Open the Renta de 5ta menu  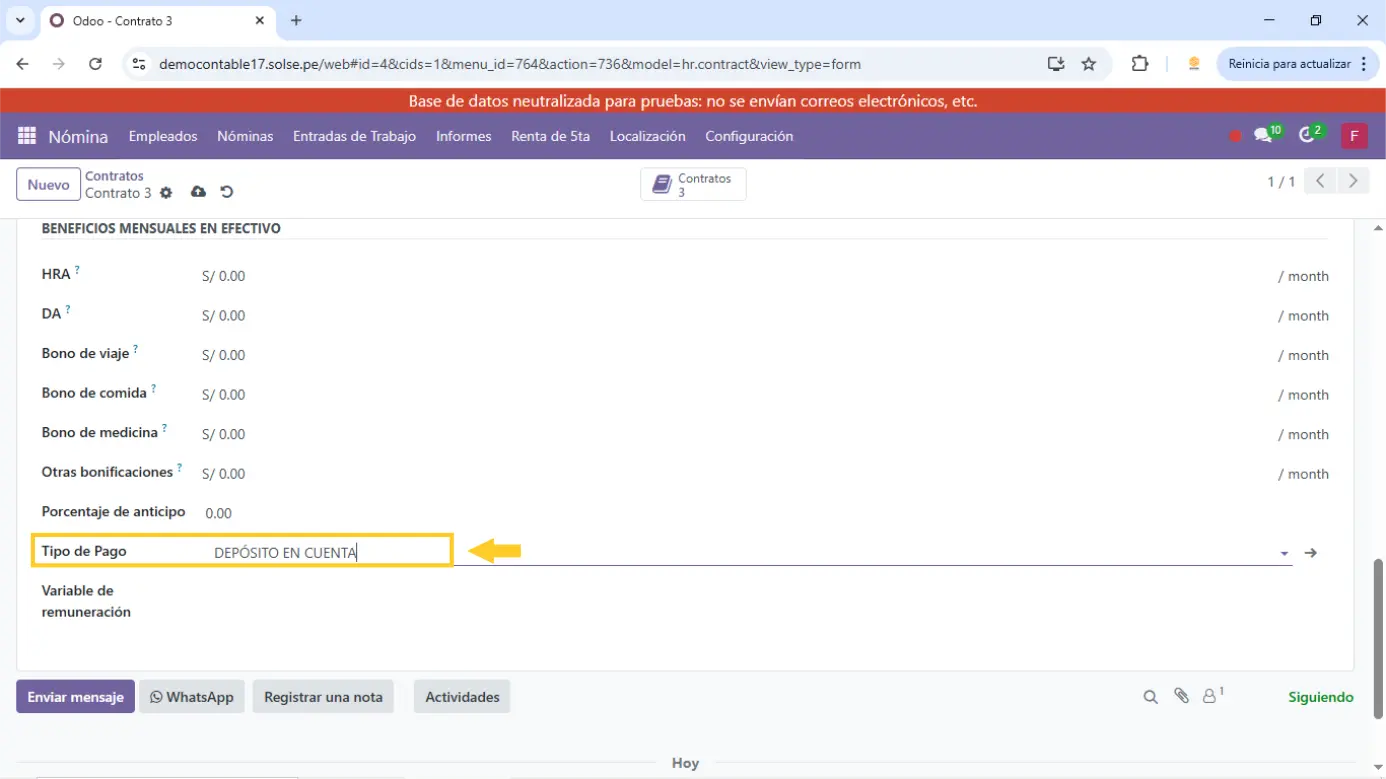point(550,136)
